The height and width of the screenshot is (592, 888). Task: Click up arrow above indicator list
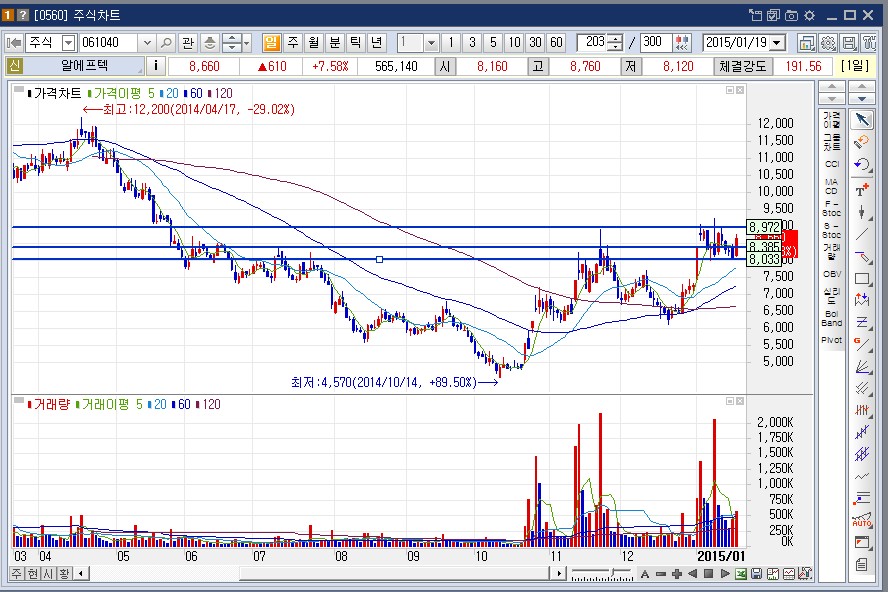tap(832, 86)
